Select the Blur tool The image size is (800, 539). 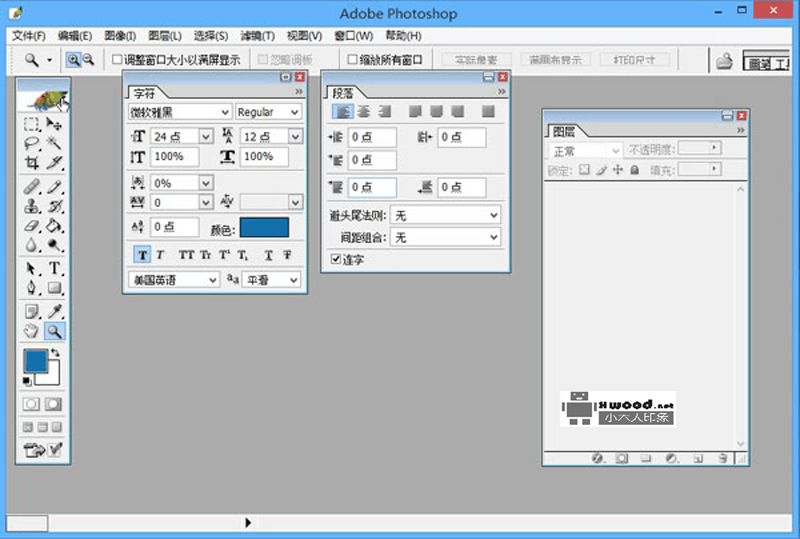[32, 245]
